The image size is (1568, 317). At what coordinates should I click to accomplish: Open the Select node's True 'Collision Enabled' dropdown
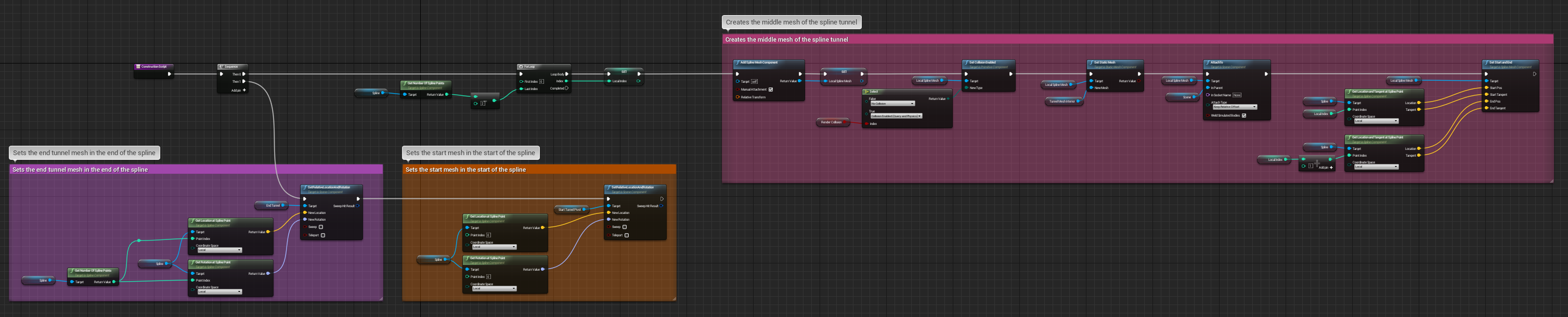896,116
